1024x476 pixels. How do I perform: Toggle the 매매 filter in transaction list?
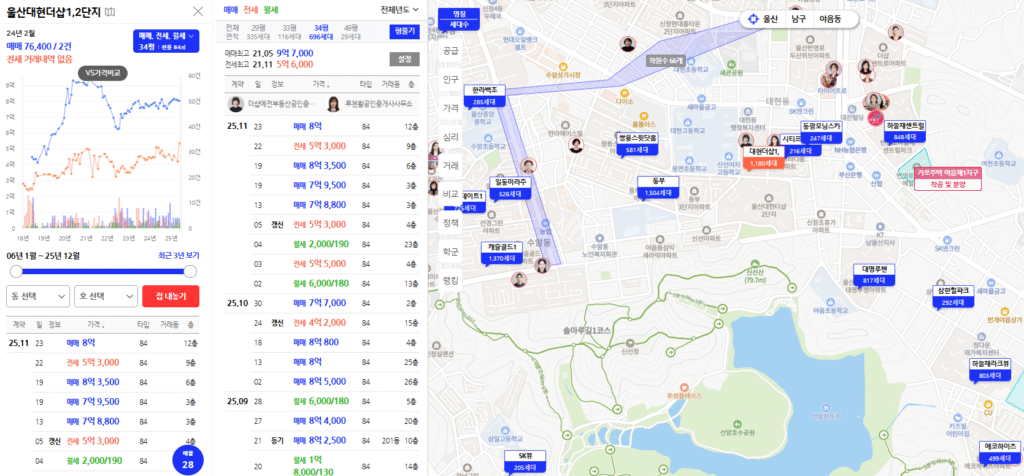(231, 9)
